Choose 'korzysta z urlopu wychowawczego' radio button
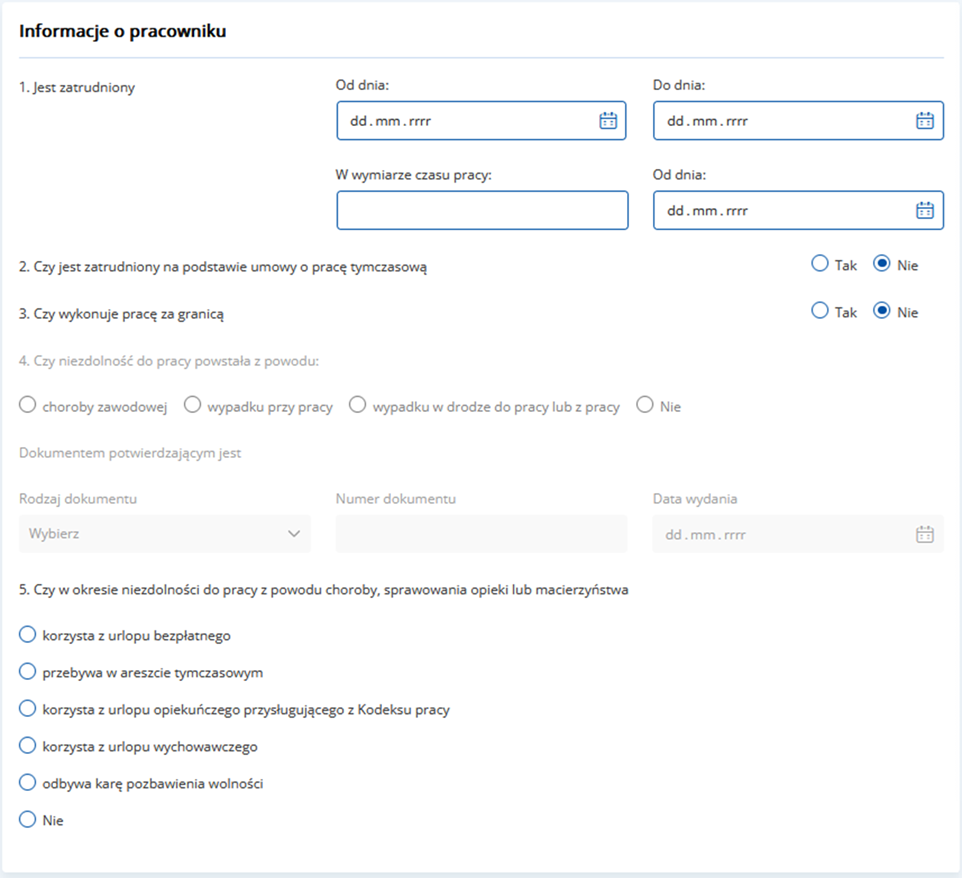Screen dimensions: 962x878 click(x=27, y=745)
